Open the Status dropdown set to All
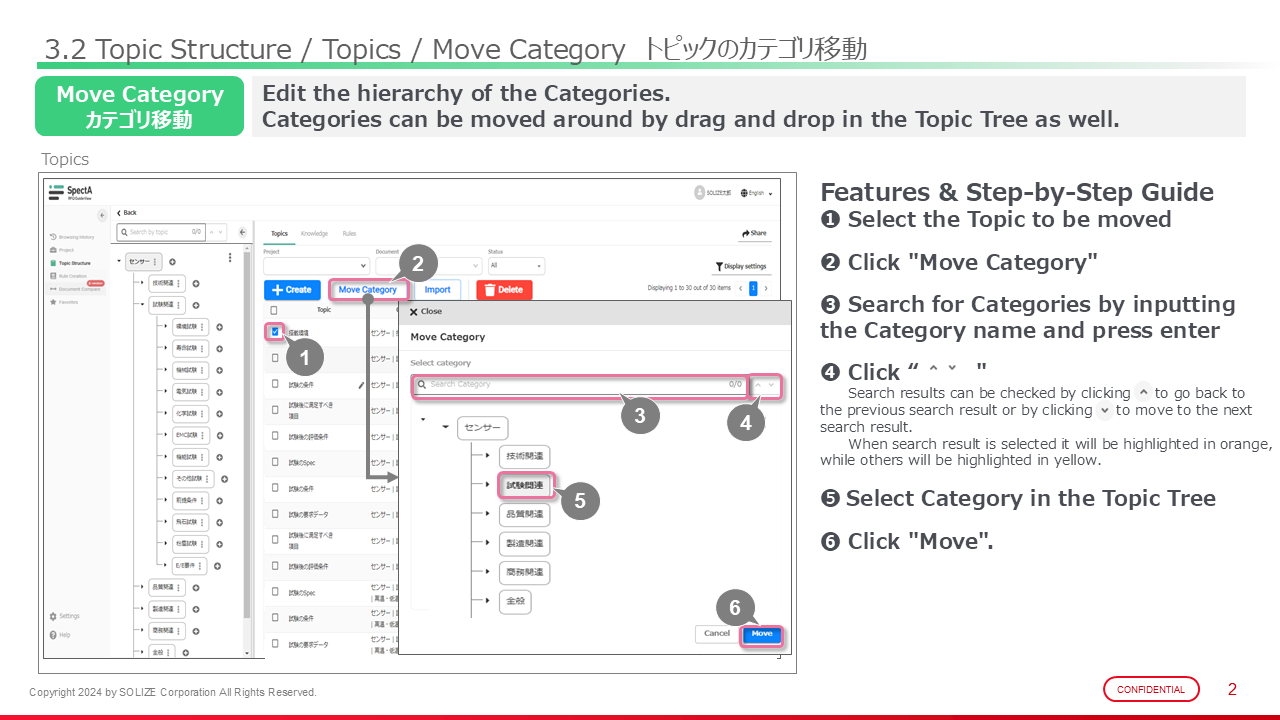 coord(516,266)
